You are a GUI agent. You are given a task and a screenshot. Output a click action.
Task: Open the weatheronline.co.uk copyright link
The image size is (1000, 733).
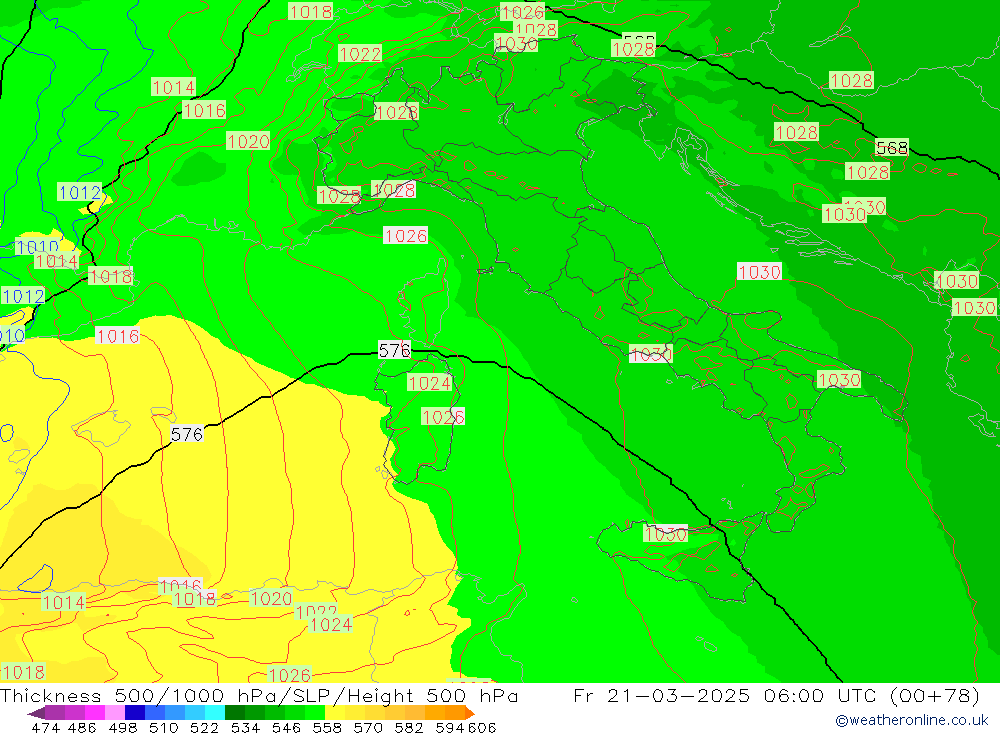[x=911, y=720]
